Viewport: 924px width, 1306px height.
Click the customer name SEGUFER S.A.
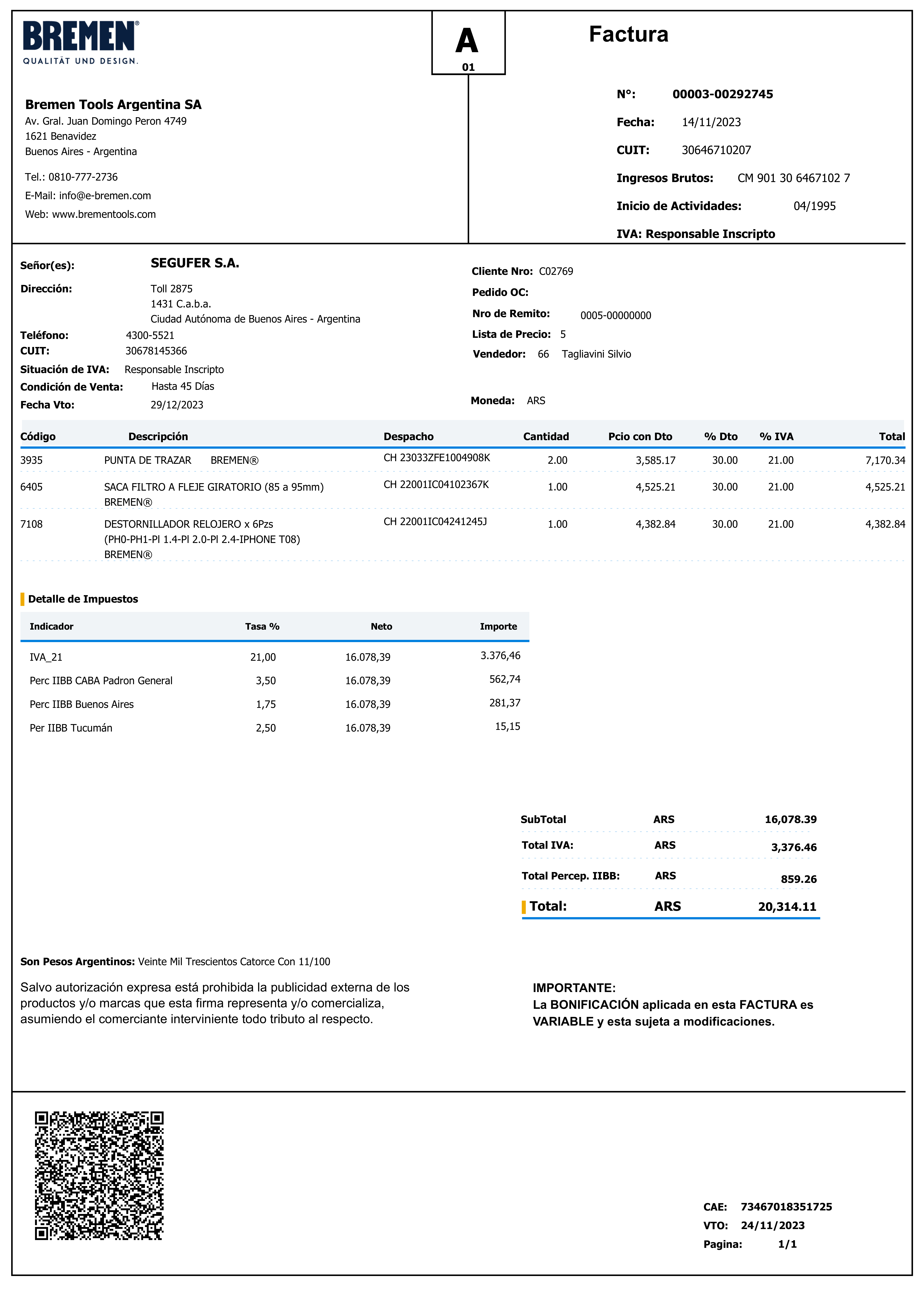[195, 263]
